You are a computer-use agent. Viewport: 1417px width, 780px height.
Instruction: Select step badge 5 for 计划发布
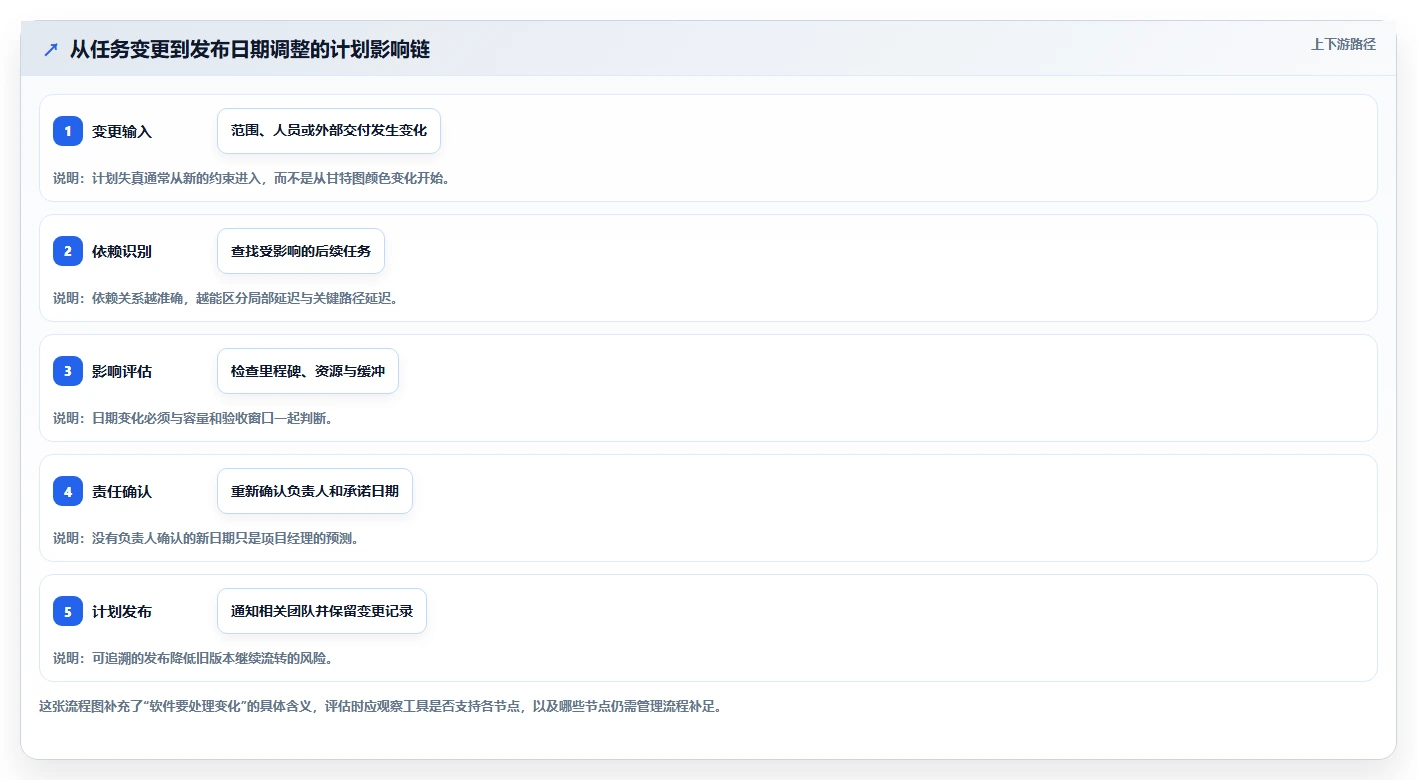pyautogui.click(x=68, y=611)
